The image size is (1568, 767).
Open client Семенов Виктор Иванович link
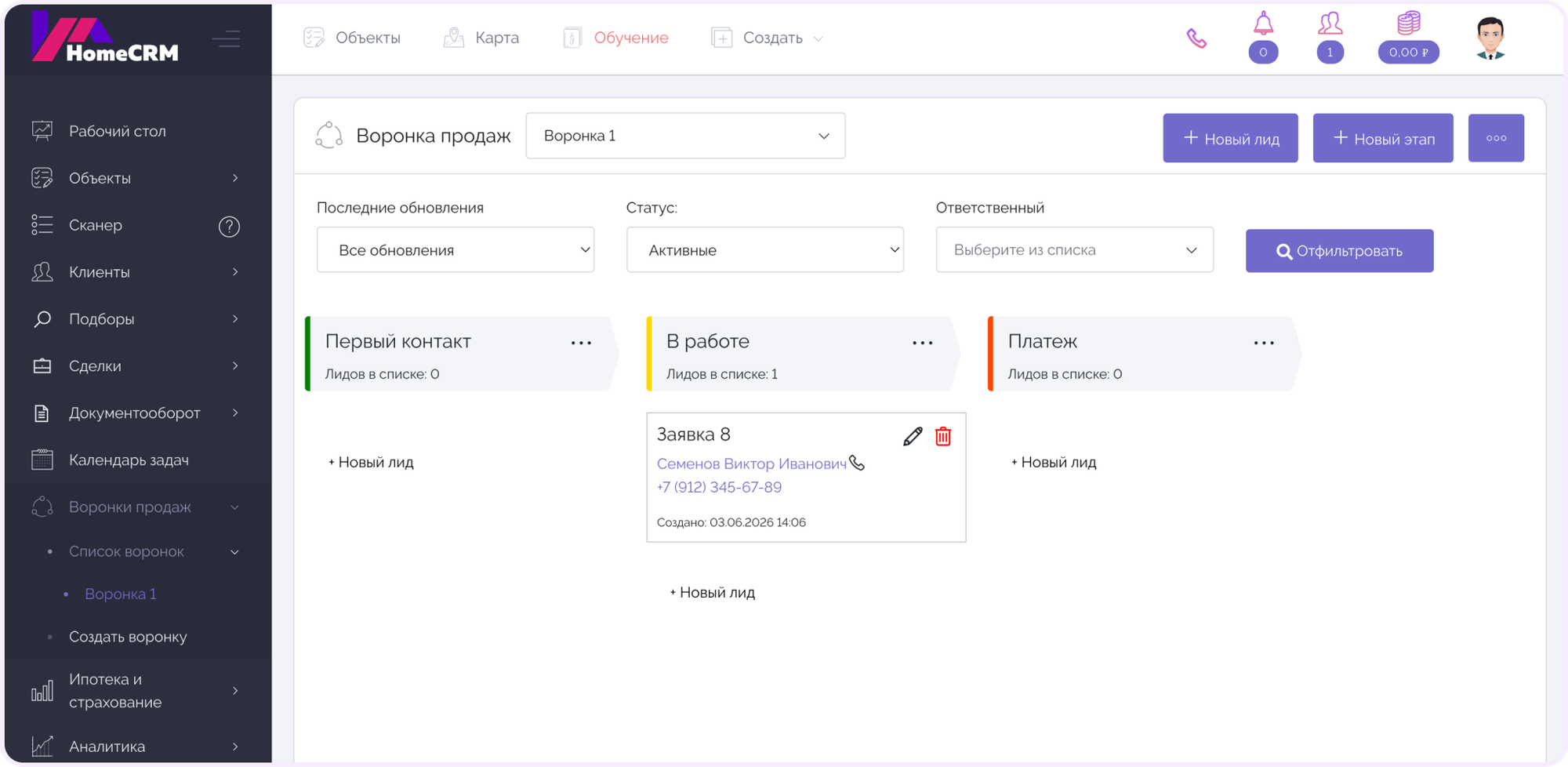pos(751,463)
